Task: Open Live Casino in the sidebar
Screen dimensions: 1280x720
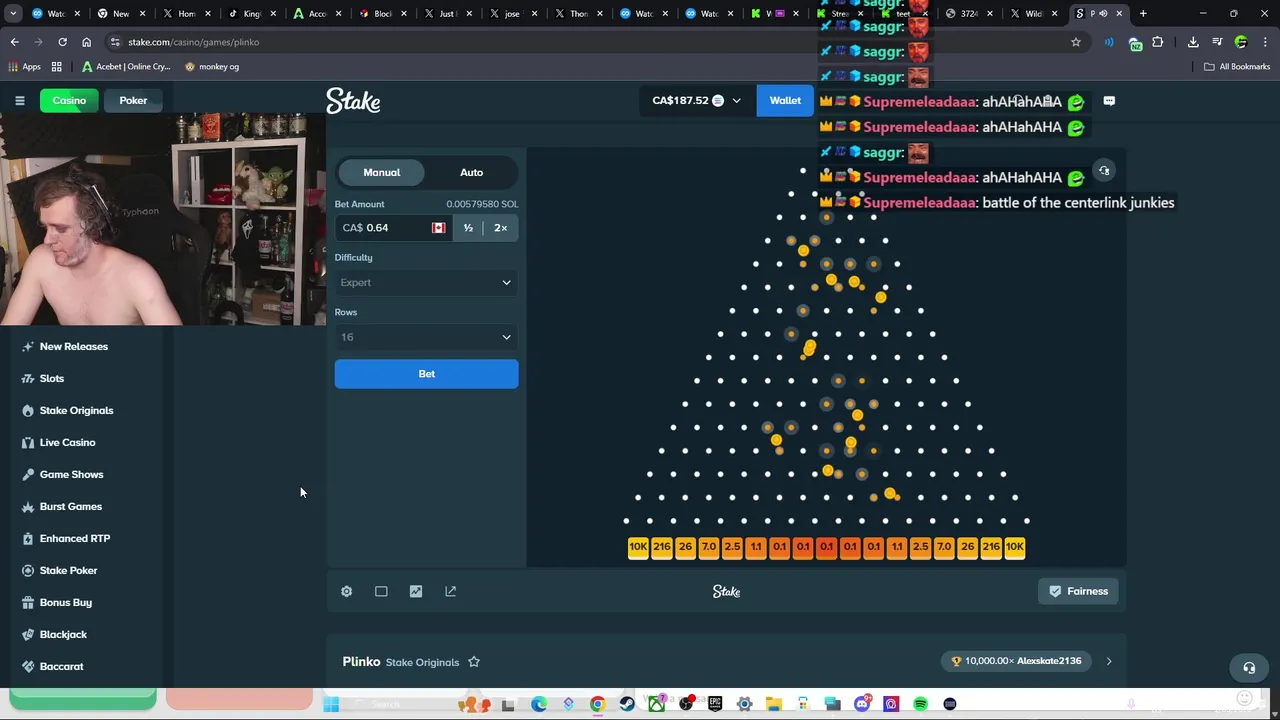Action: 67,442
